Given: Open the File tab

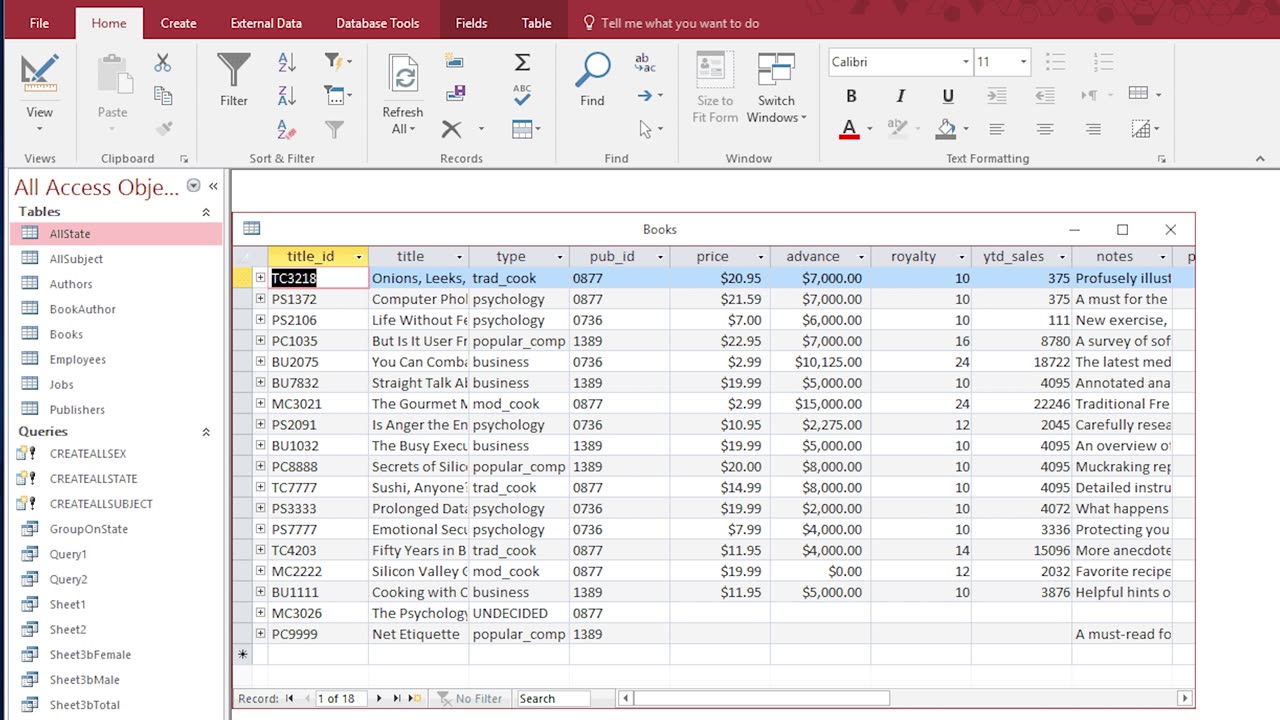Looking at the screenshot, I should pos(39,23).
